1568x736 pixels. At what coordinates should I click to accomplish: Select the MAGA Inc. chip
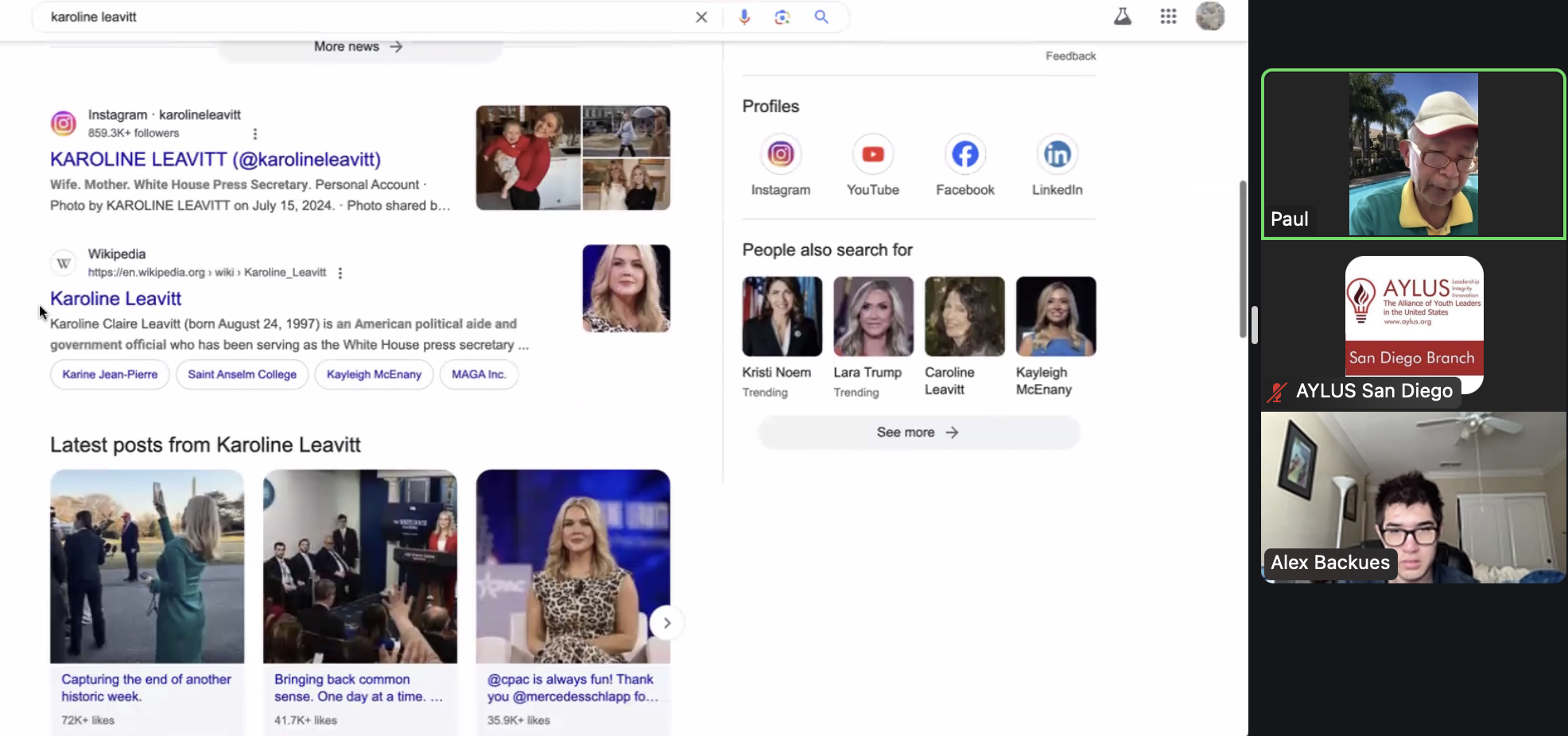click(x=479, y=374)
